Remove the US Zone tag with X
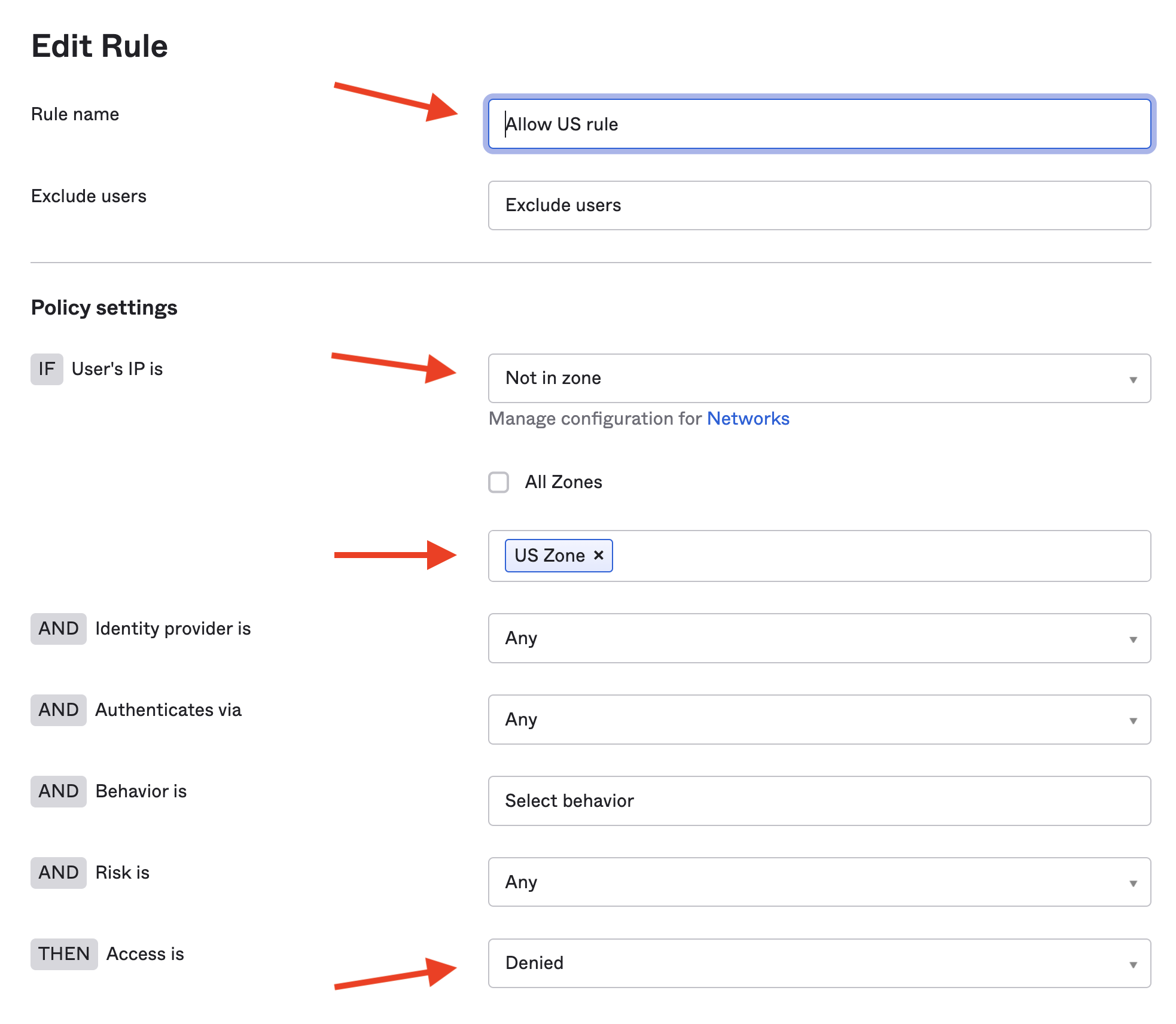 tap(598, 555)
